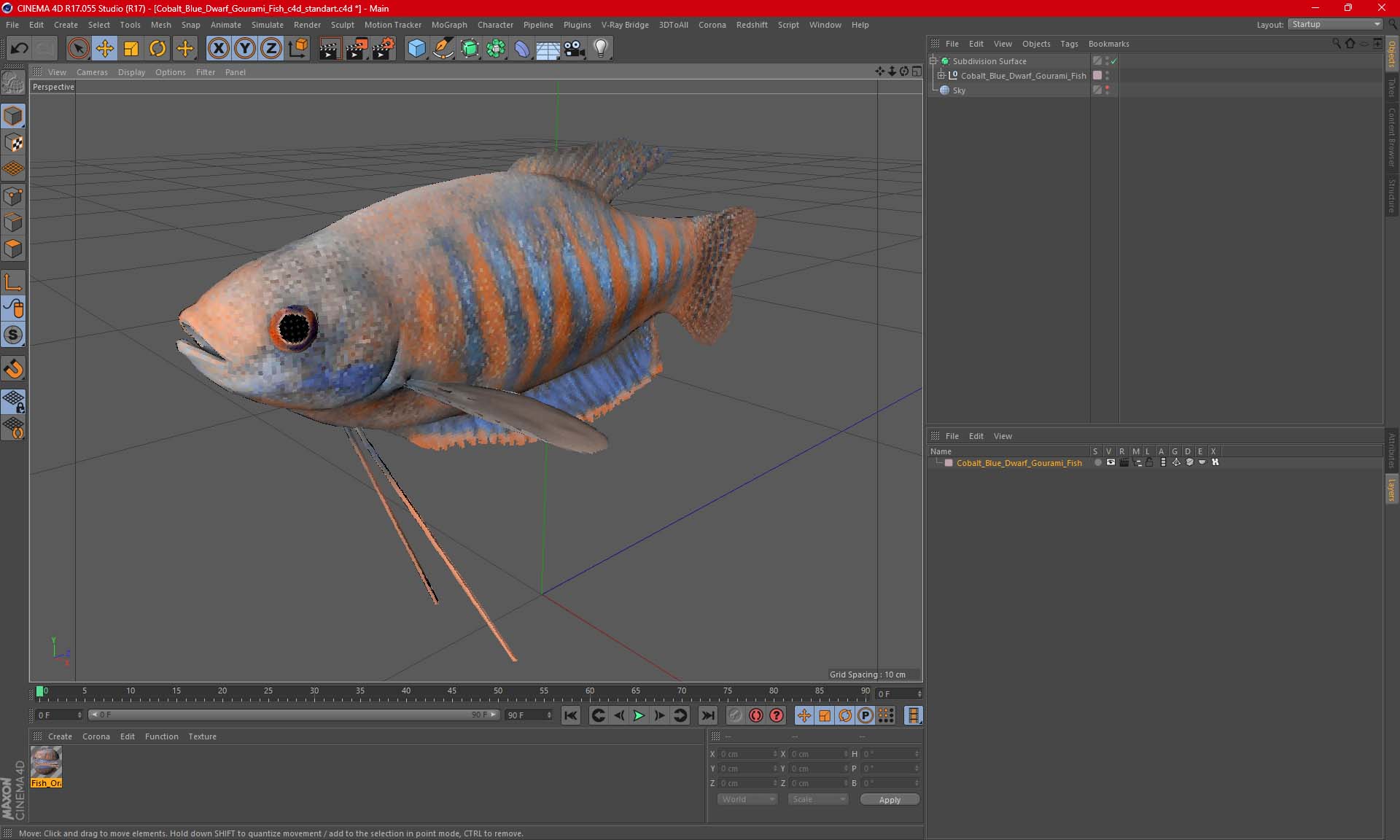Open the Redshift menu
Viewport: 1400px width, 840px height.
752,25
